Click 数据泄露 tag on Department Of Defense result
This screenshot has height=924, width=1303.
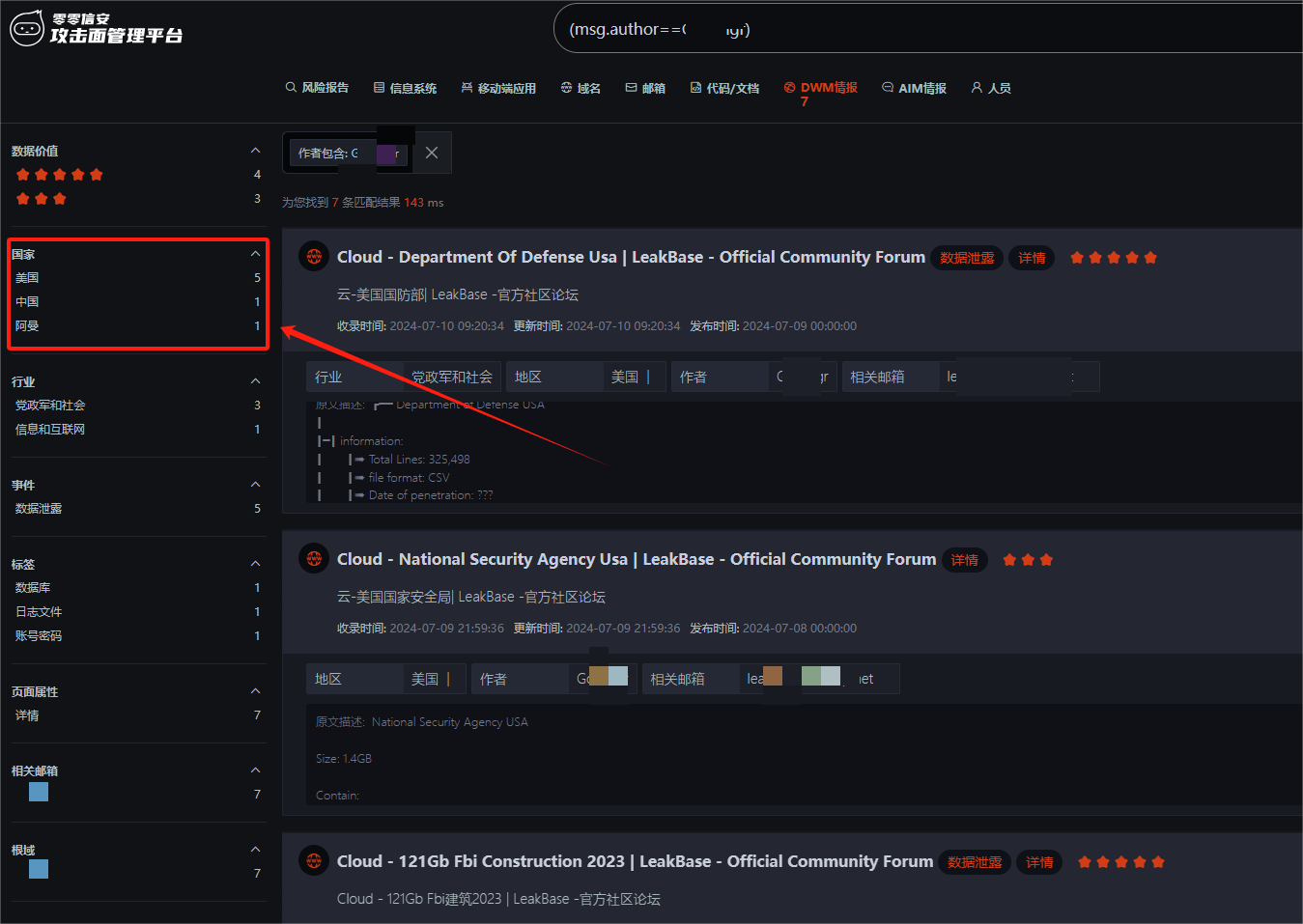coord(967,258)
